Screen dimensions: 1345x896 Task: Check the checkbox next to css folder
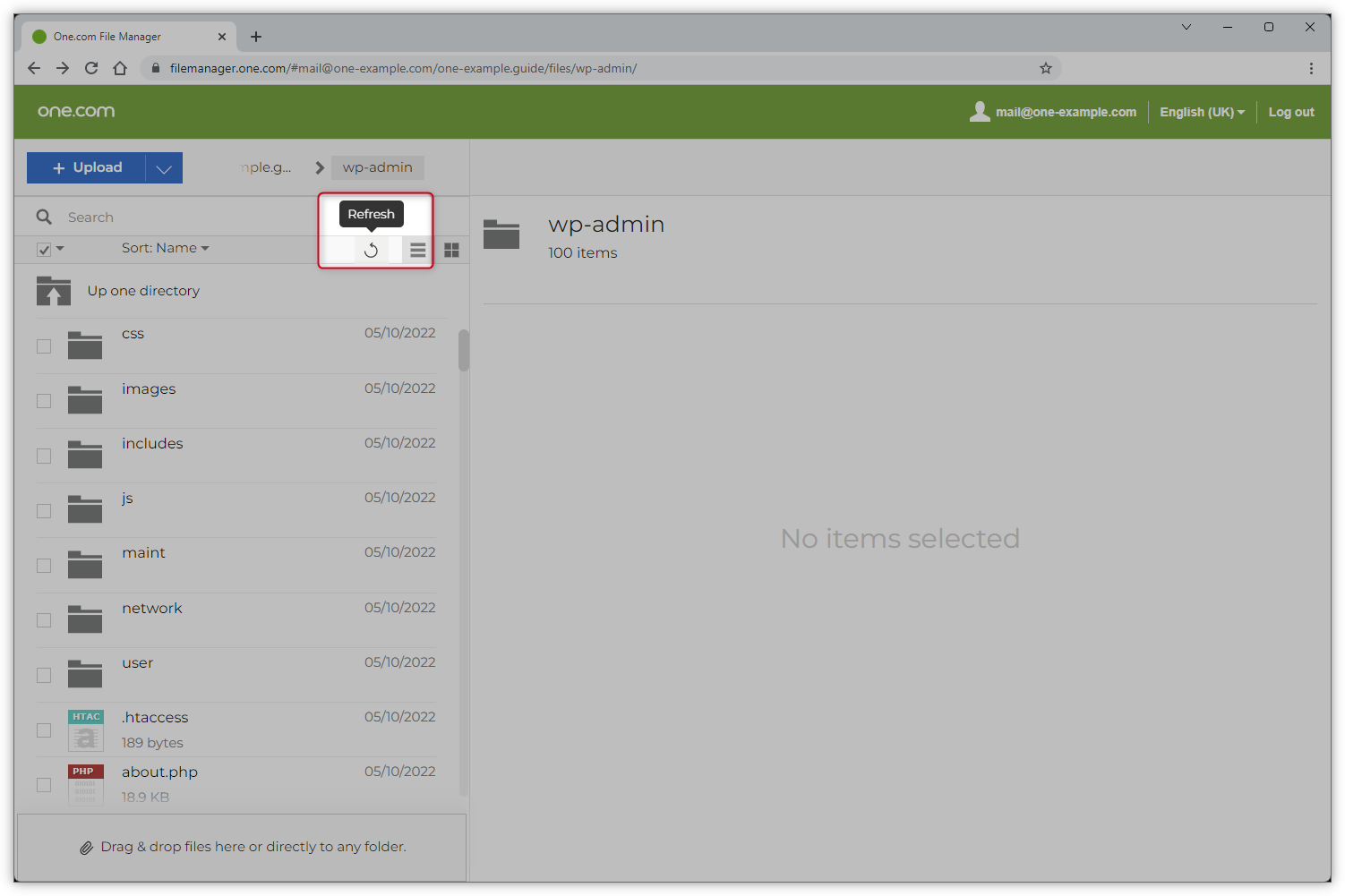coord(43,346)
